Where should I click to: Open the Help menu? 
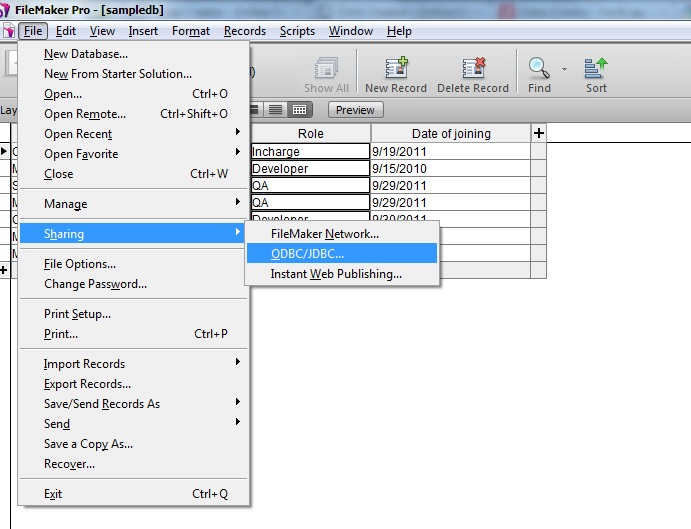coord(399,31)
